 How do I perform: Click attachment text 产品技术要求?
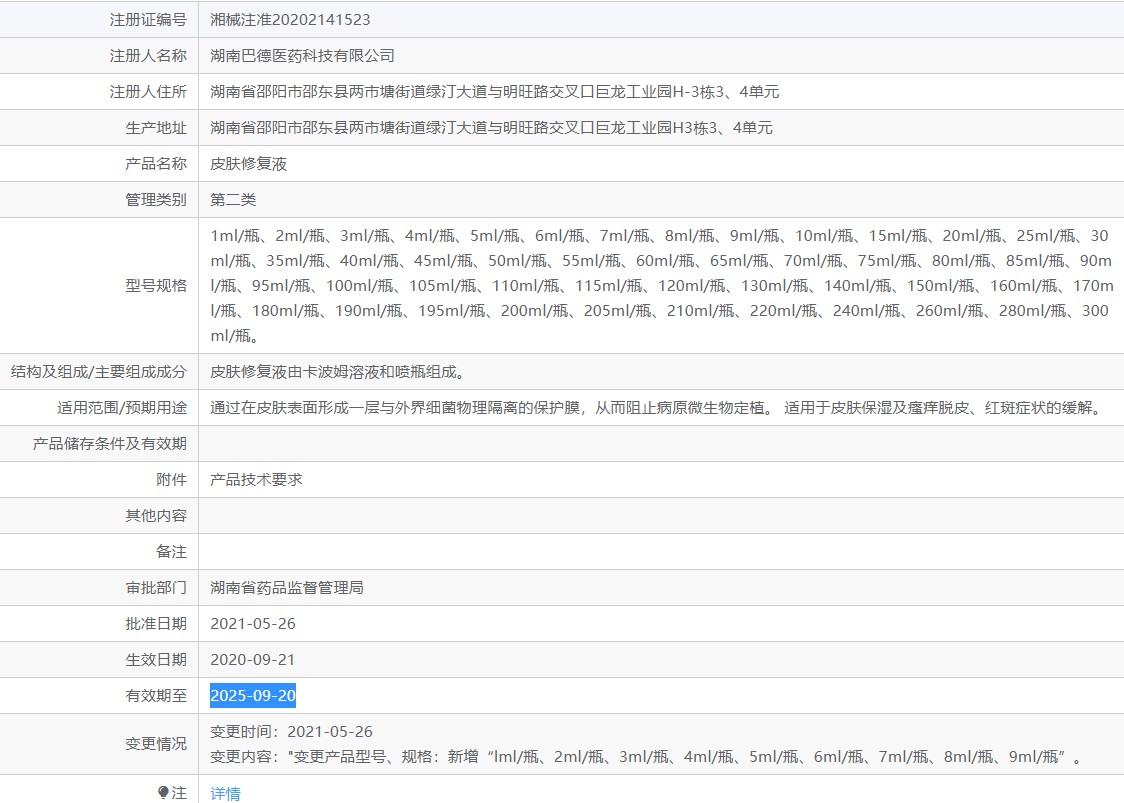pyautogui.click(x=257, y=479)
